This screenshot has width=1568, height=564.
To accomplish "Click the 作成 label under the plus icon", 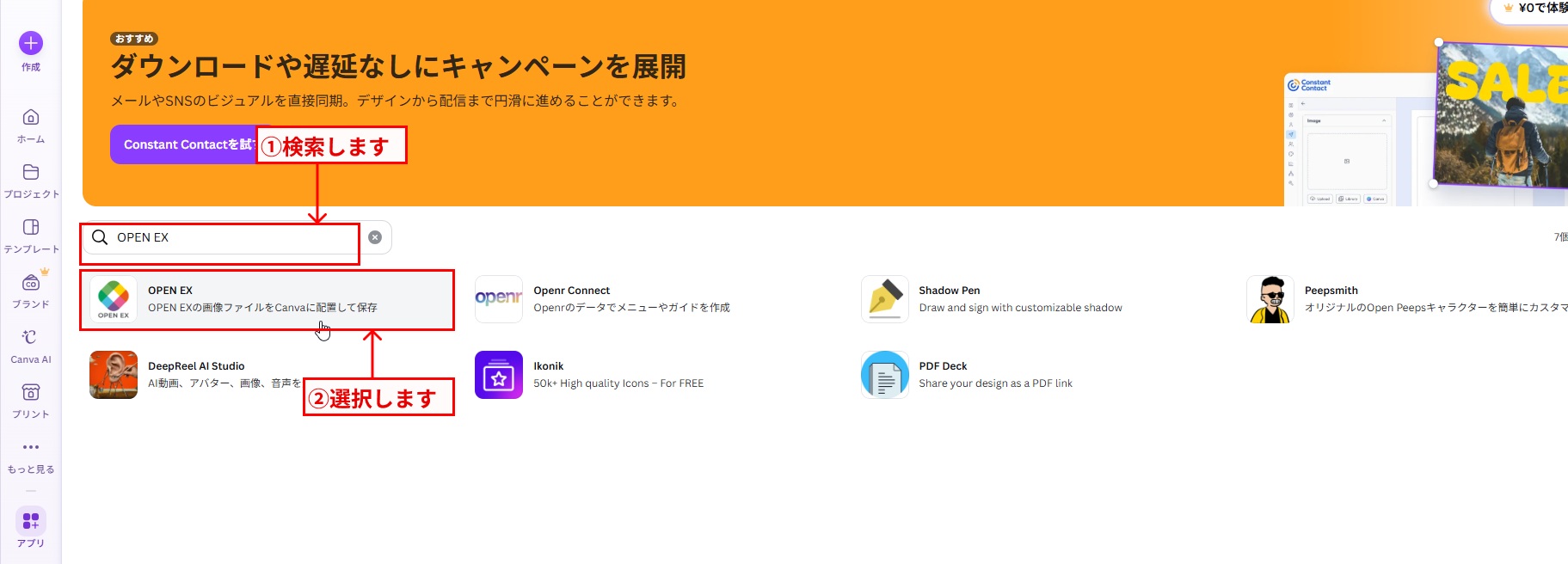I will pos(31,67).
